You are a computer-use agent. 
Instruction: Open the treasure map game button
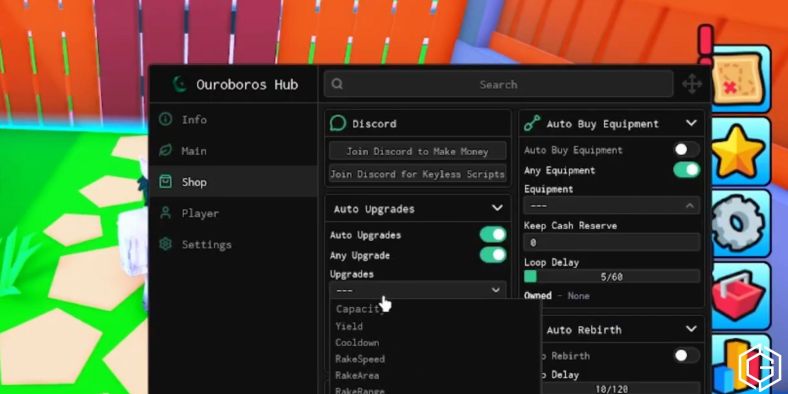[x=738, y=79]
